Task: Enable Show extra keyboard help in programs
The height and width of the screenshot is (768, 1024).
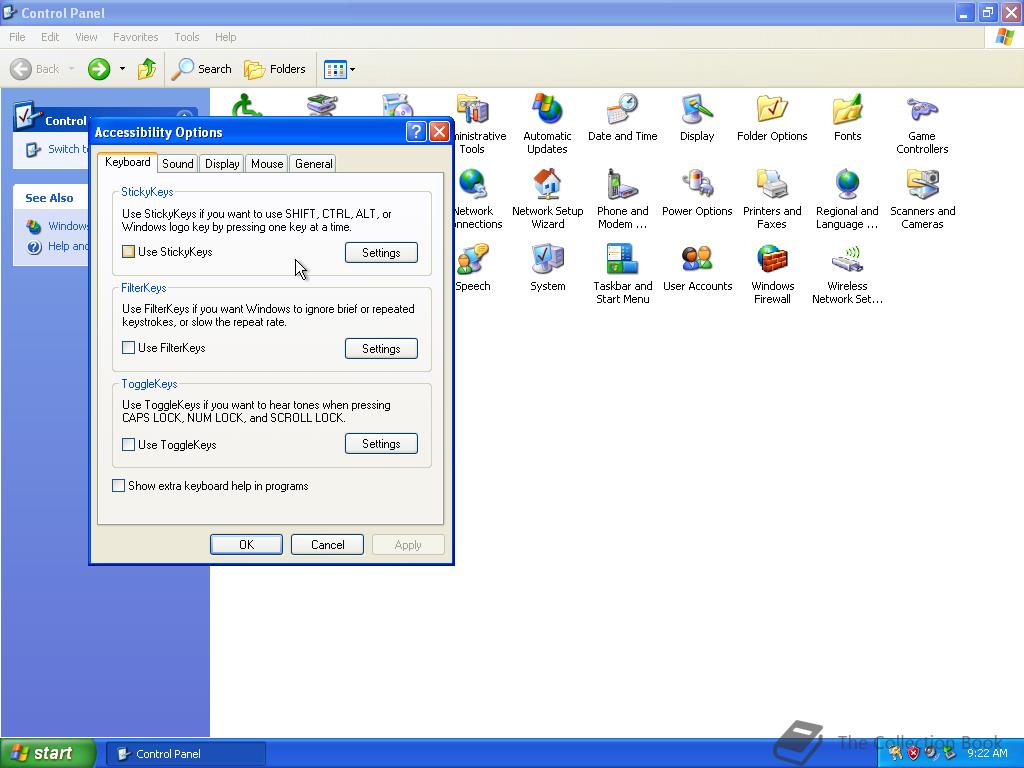Action: [118, 486]
